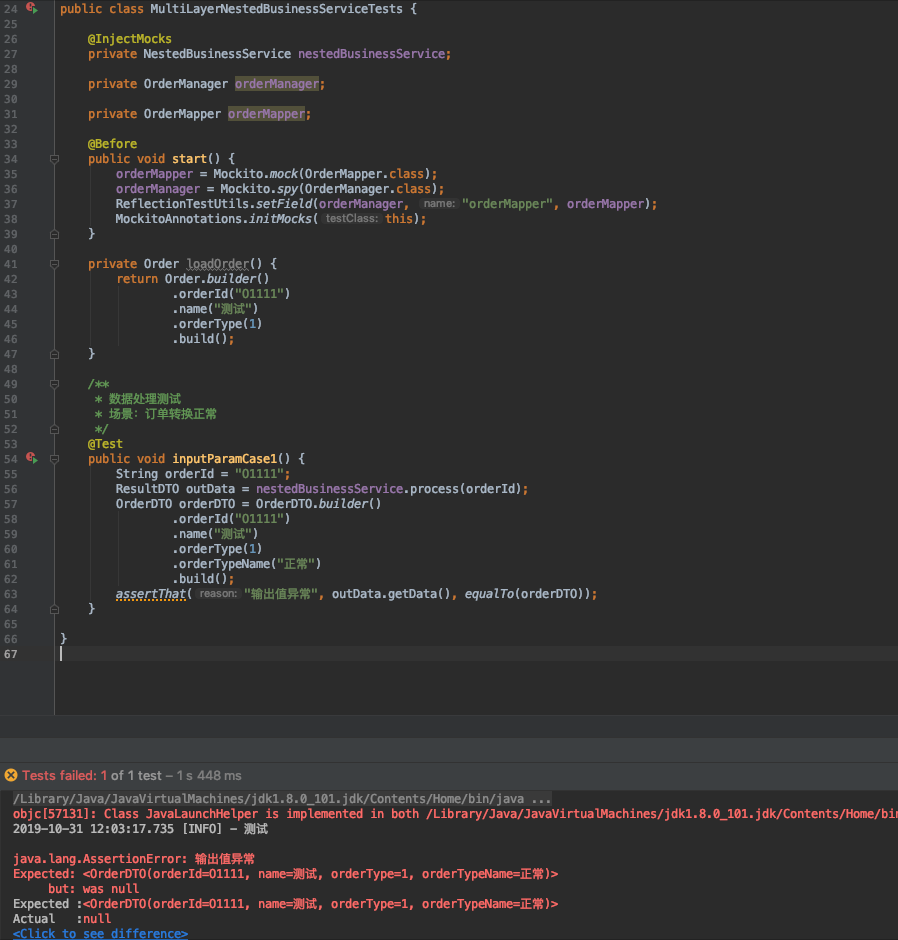Image resolution: width=898 pixels, height=940 pixels.
Task: Collapse the inputParamCase1 method fold marker
Action: click(x=54, y=459)
